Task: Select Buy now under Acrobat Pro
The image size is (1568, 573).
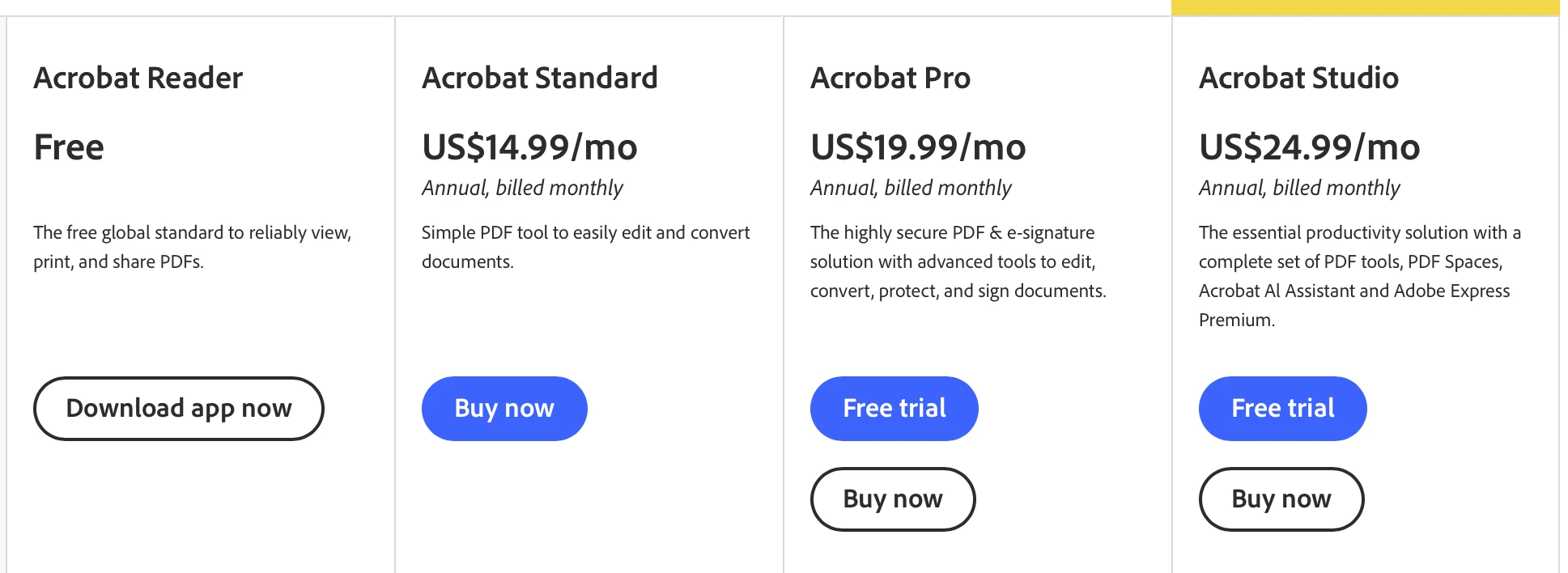Action: [x=893, y=499]
